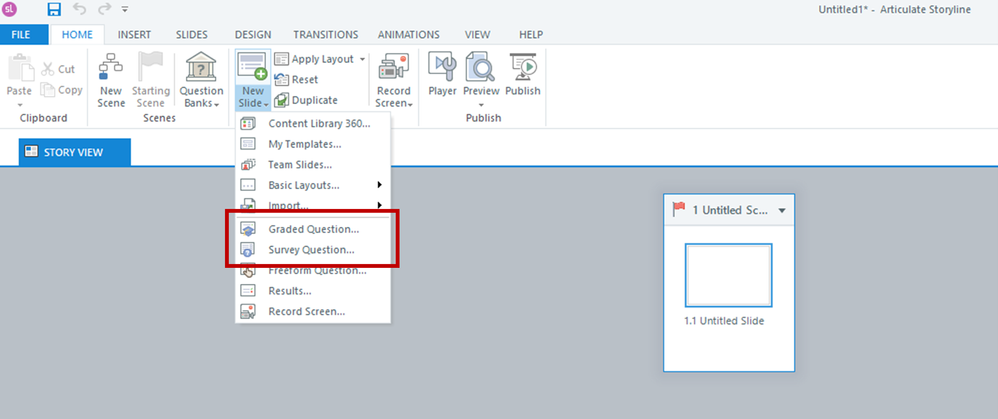Collapse the New Slide dropdown label

[x=253, y=97]
